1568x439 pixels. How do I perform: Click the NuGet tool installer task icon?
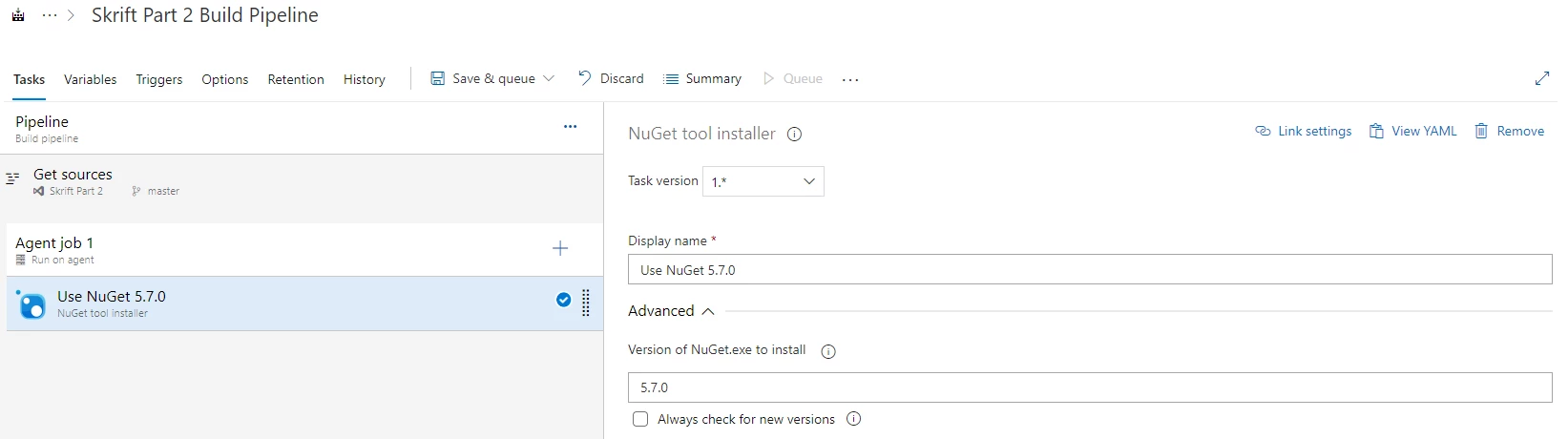point(31,304)
